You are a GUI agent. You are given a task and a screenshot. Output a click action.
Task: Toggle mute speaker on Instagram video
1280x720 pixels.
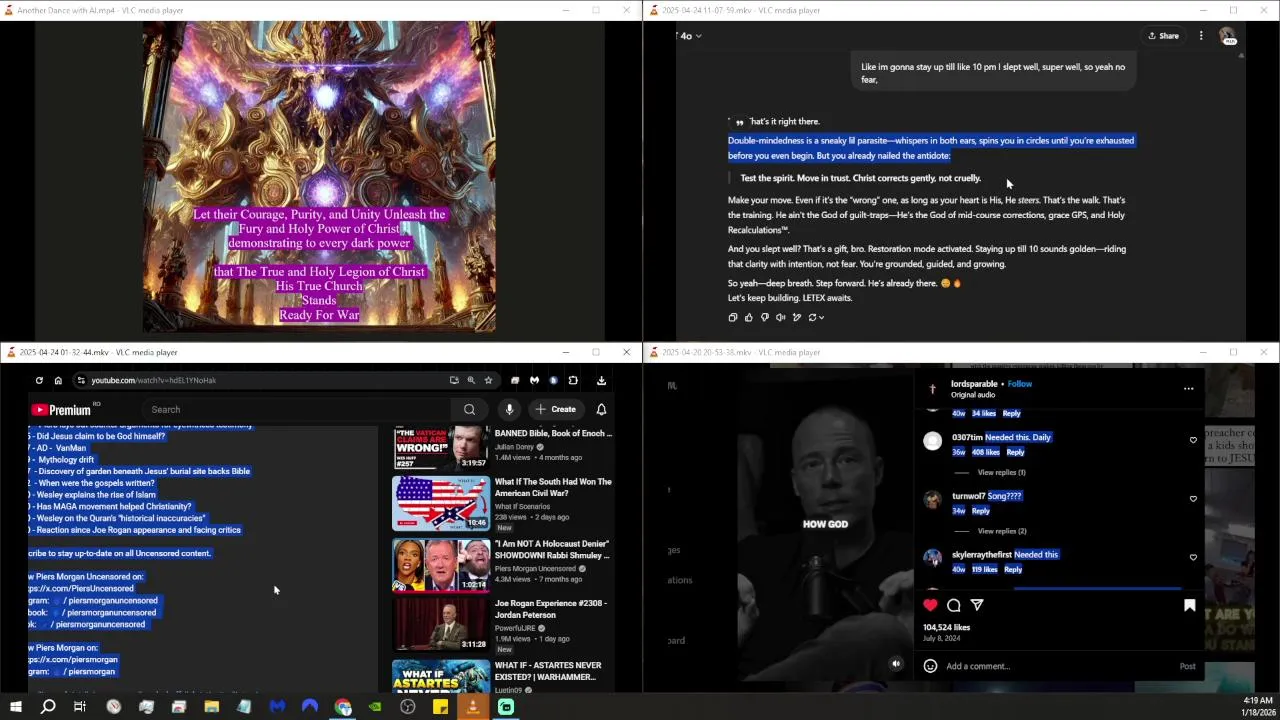(896, 664)
